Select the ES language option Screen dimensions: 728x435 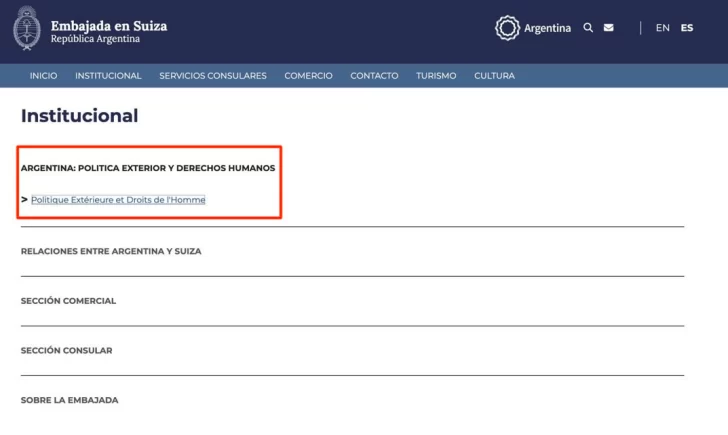[x=687, y=28]
